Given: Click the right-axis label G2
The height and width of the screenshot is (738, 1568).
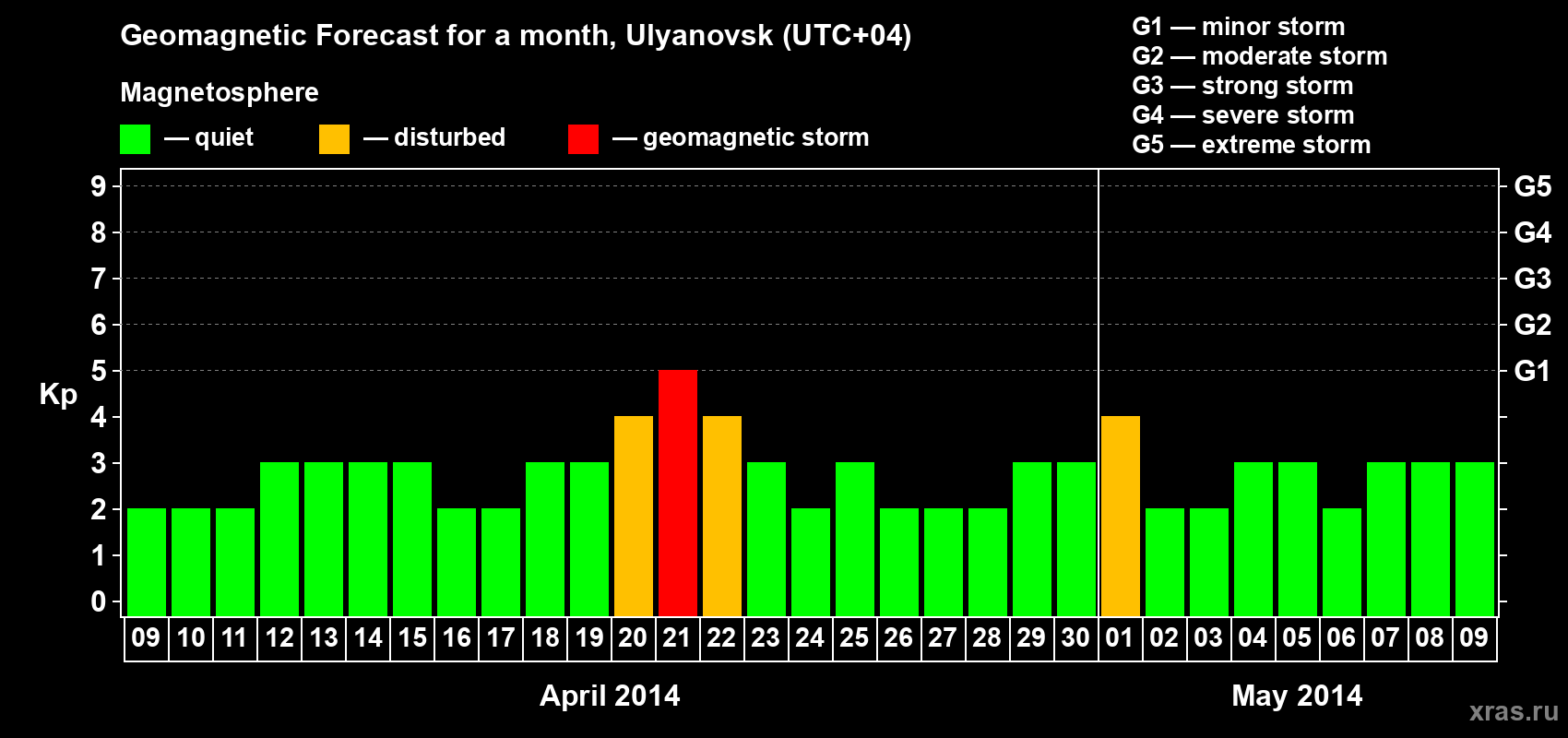Looking at the screenshot, I should [x=1533, y=325].
